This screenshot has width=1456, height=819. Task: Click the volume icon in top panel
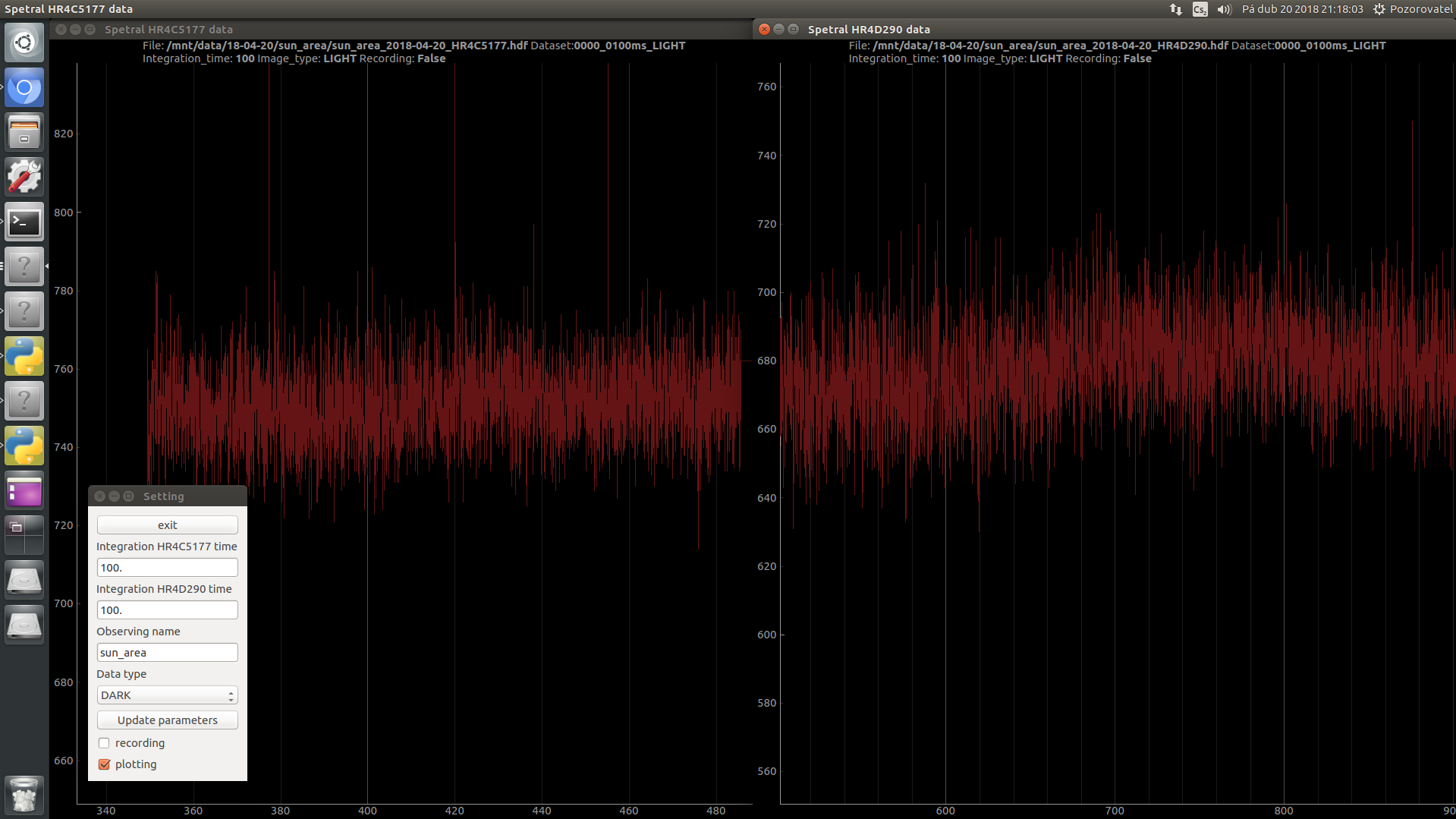(x=1223, y=9)
